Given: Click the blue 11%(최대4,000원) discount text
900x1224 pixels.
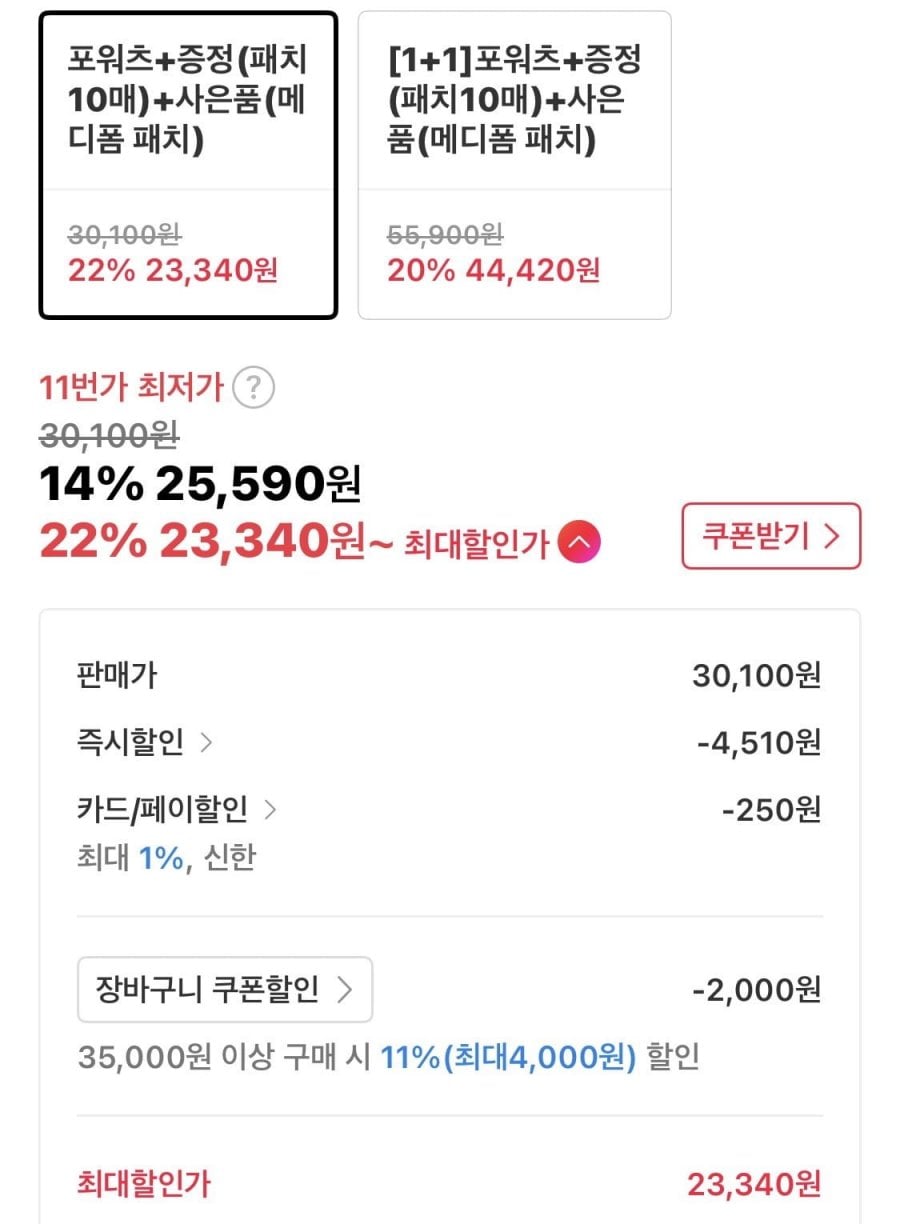Looking at the screenshot, I should click(x=507, y=1057).
